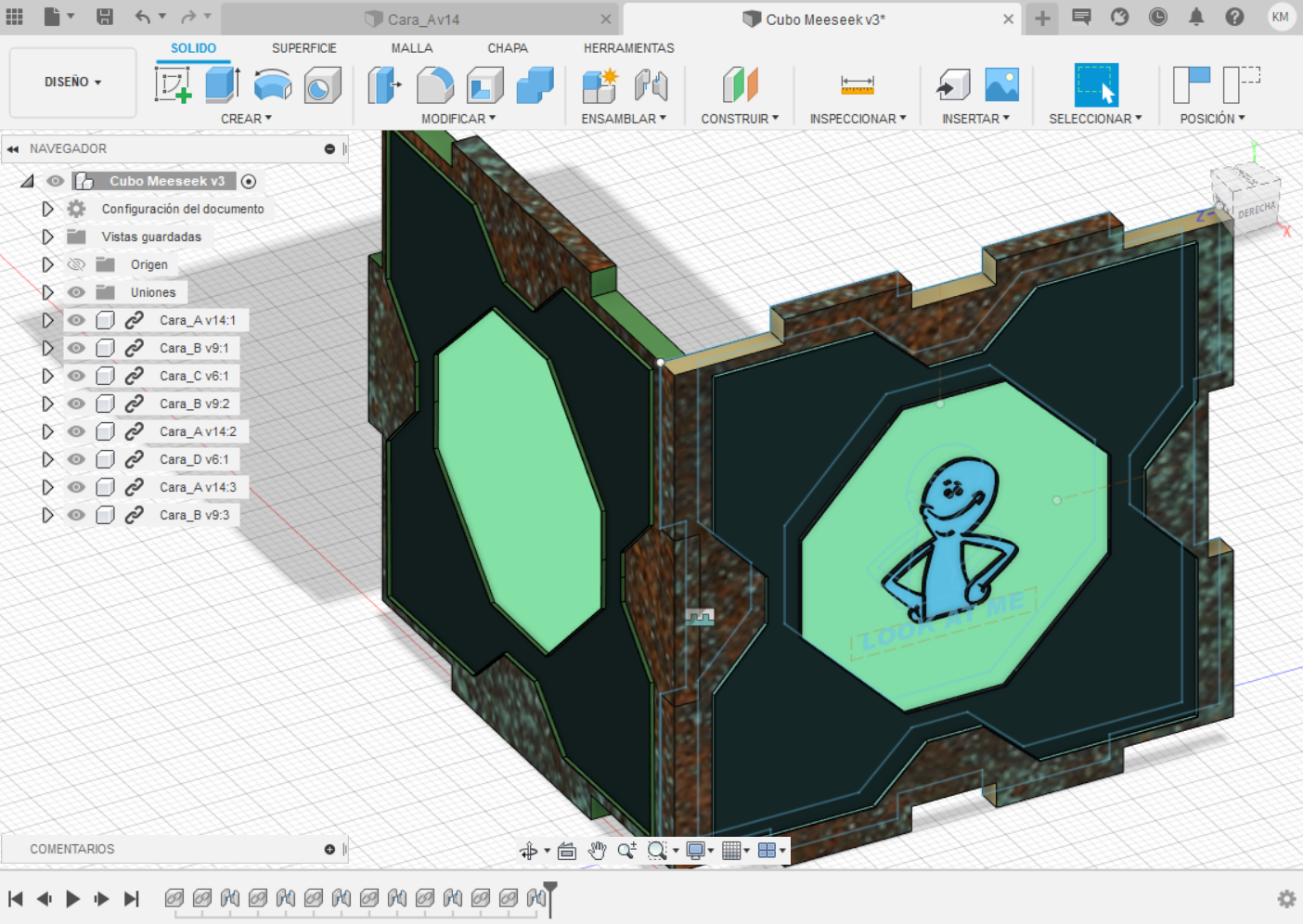The image size is (1303, 924).
Task: Select the Revolve tool
Action: coord(273,84)
